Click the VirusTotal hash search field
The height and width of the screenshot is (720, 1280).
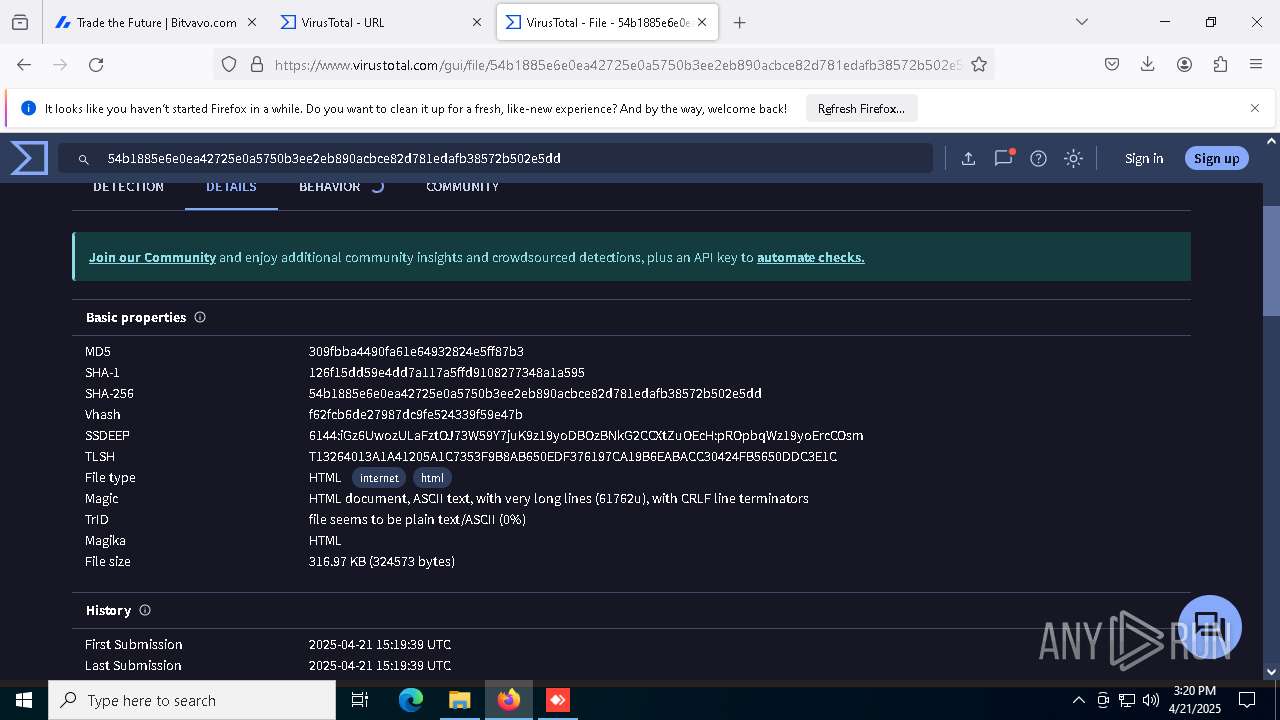point(495,158)
